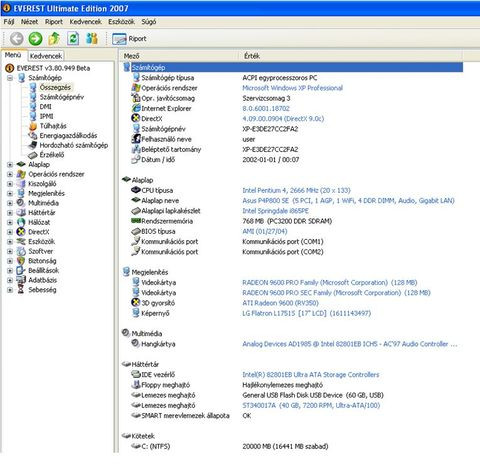Expand the Multimédia tree node
Screen dimensions: 480x466
(x=10, y=203)
